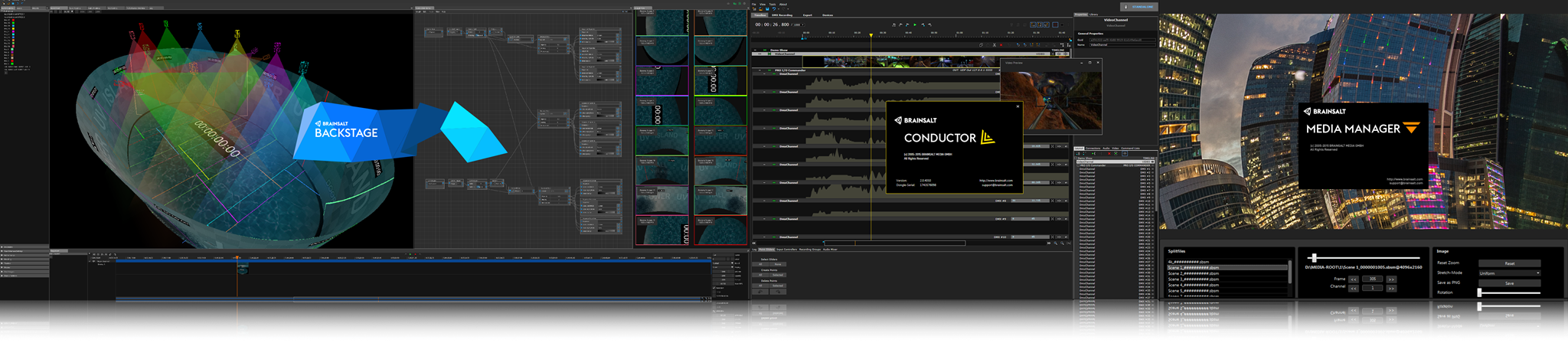Open File menu in Conductor
Viewport: 1568px width, 356px height.
click(x=754, y=5)
